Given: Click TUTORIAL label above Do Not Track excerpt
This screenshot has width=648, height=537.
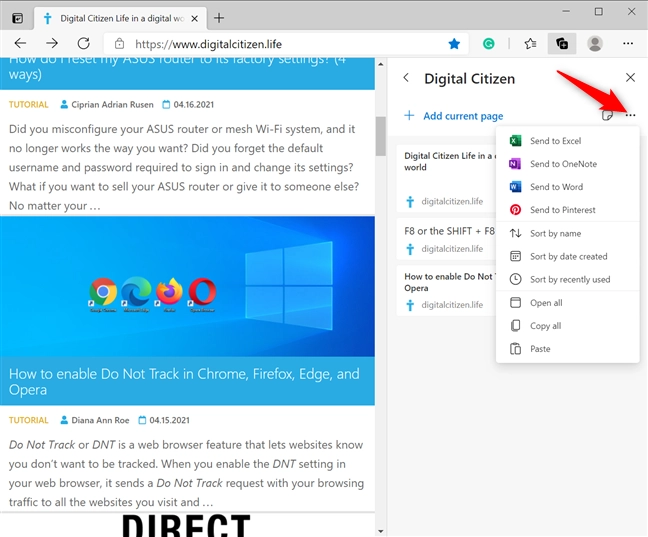Looking at the screenshot, I should (29, 420).
